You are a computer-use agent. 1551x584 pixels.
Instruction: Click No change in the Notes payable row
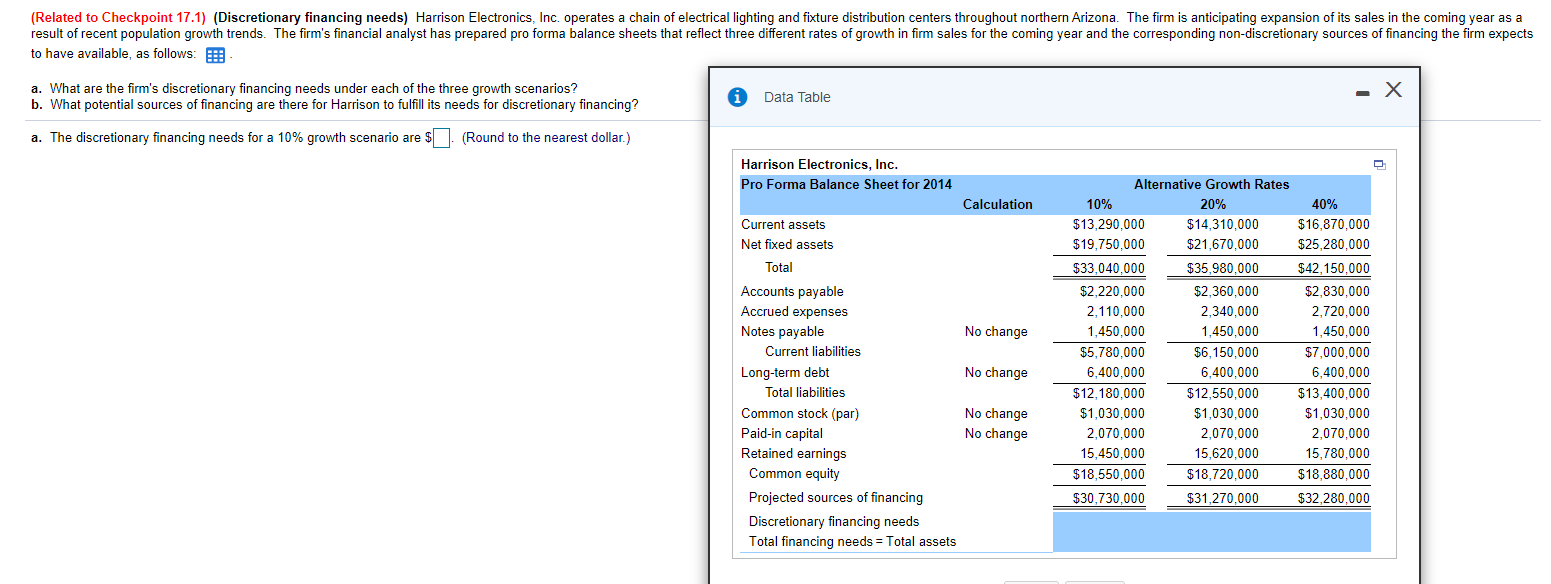[x=996, y=332]
